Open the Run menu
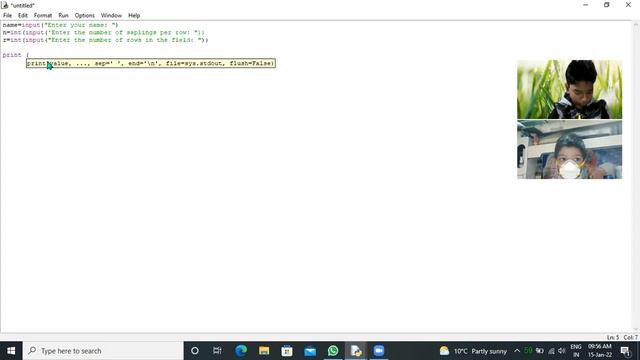This screenshot has width=640, height=360. [x=63, y=16]
